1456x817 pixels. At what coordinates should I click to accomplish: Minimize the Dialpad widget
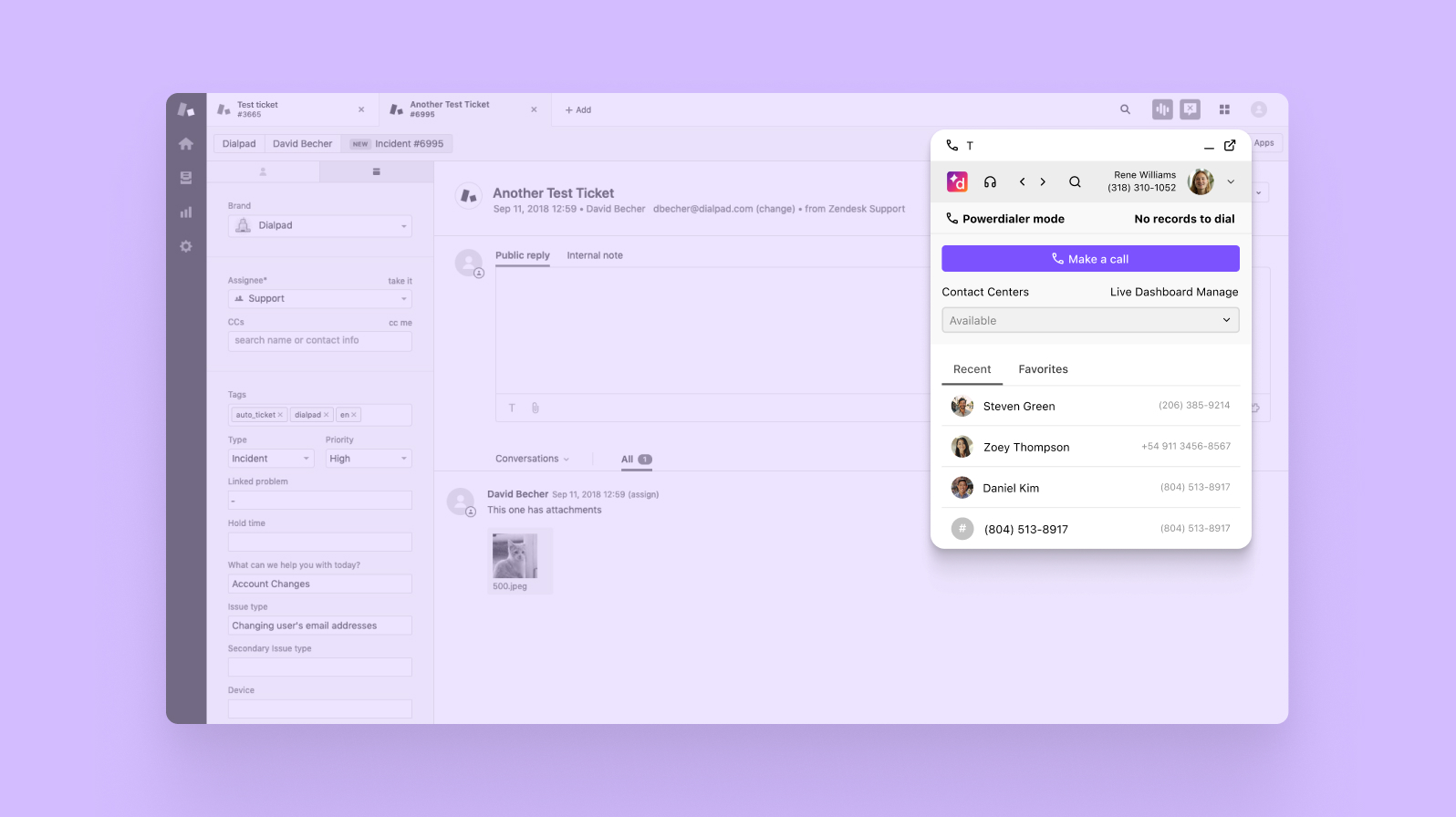tap(1209, 147)
